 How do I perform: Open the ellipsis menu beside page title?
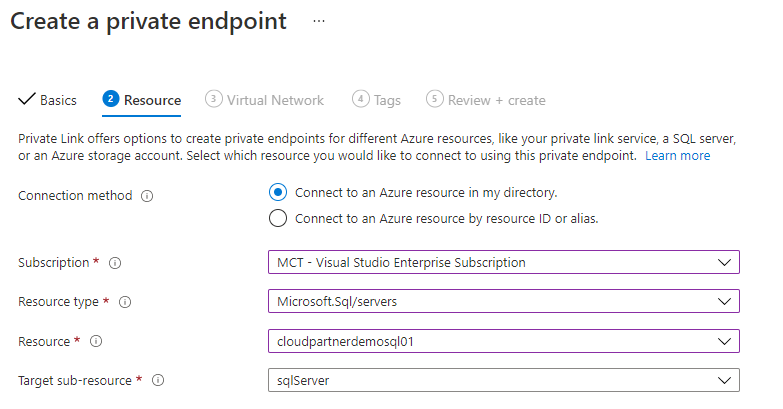(320, 21)
